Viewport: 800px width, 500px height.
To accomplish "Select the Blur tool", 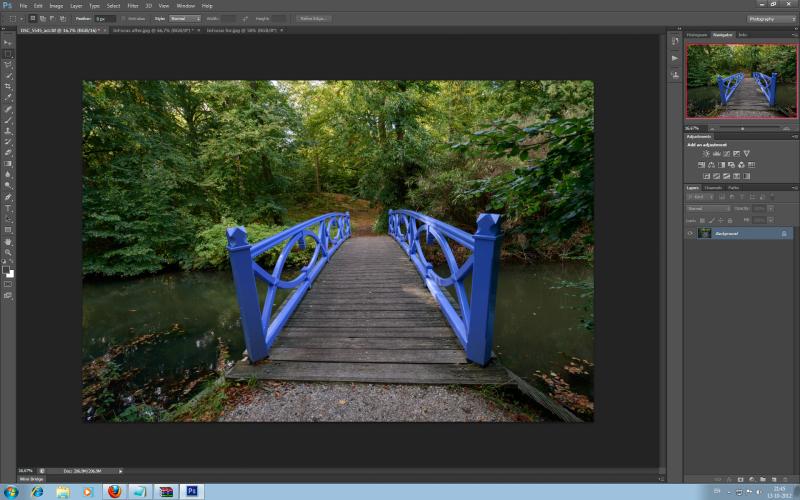I will point(8,174).
